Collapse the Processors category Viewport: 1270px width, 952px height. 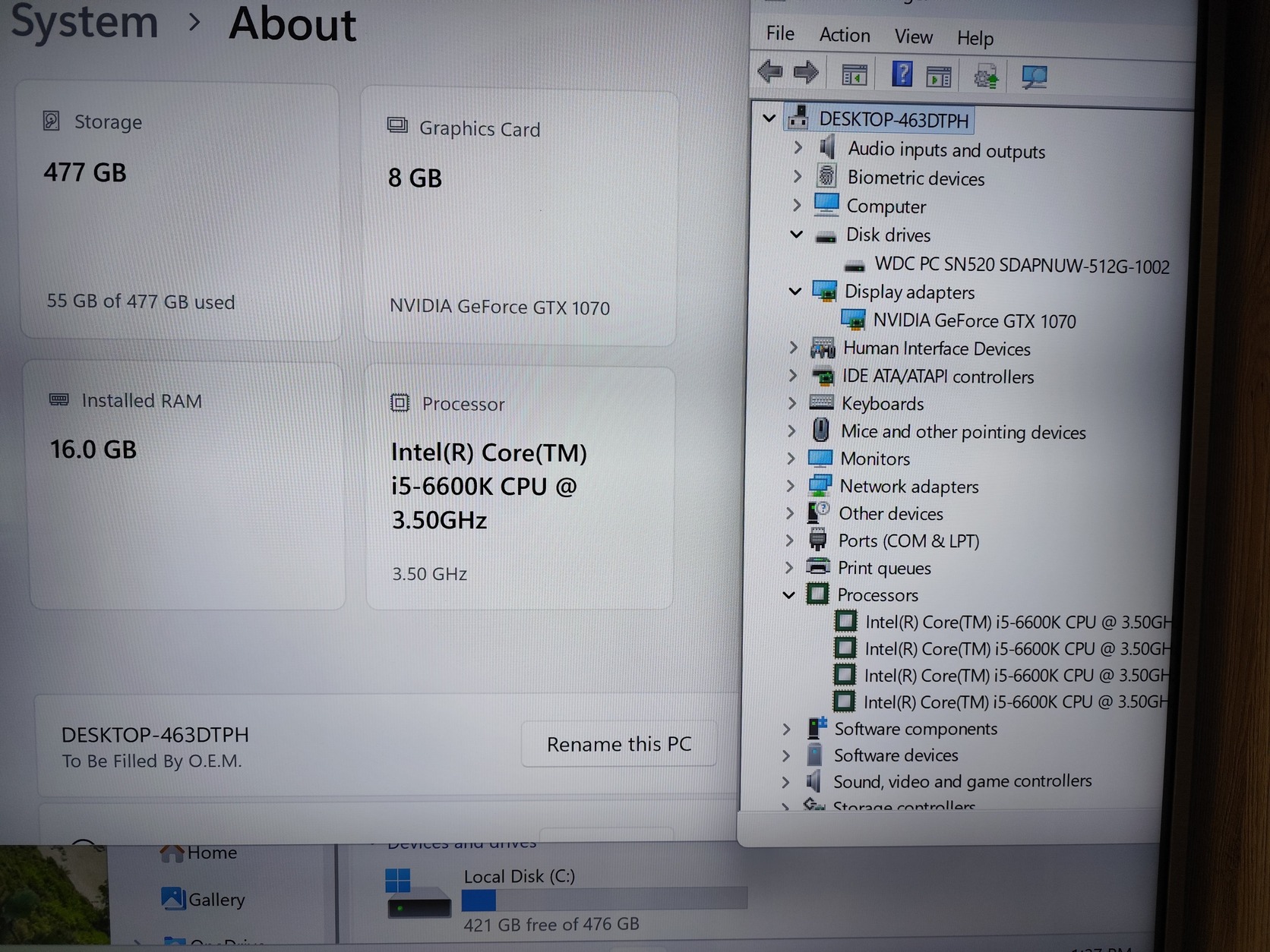[x=788, y=594]
